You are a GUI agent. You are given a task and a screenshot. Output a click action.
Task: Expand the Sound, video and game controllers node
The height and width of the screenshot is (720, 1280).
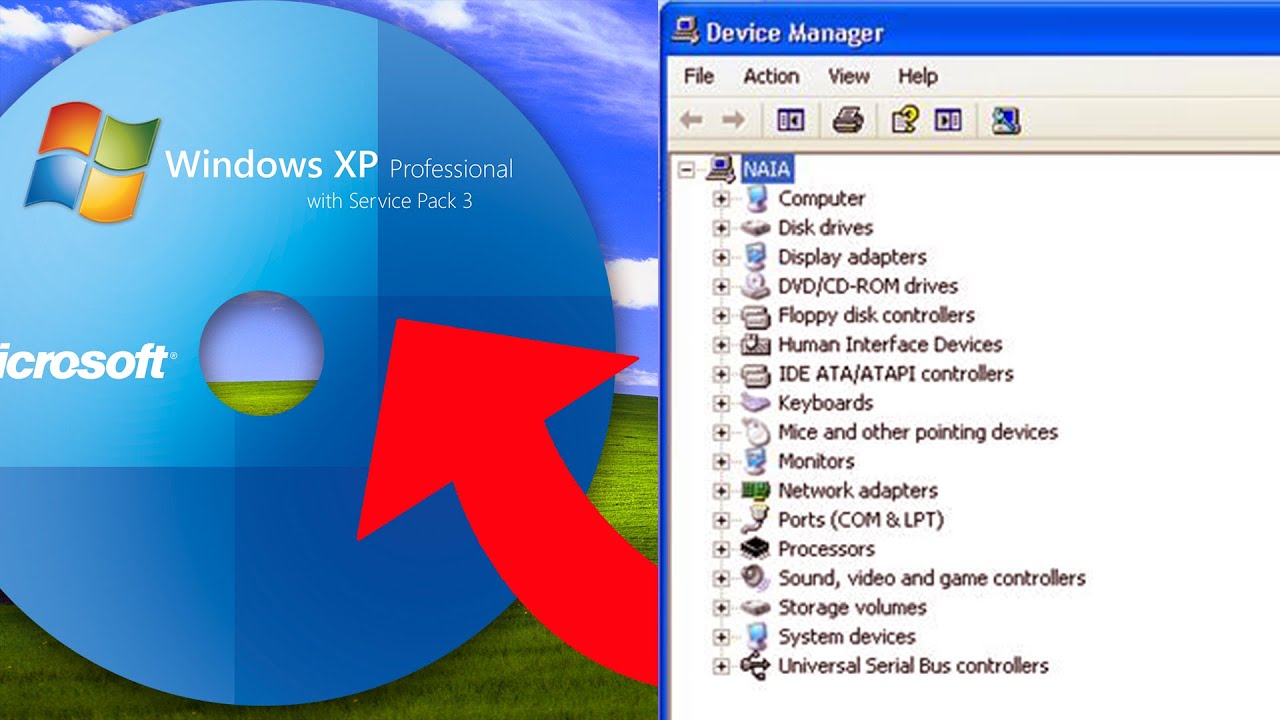722,578
